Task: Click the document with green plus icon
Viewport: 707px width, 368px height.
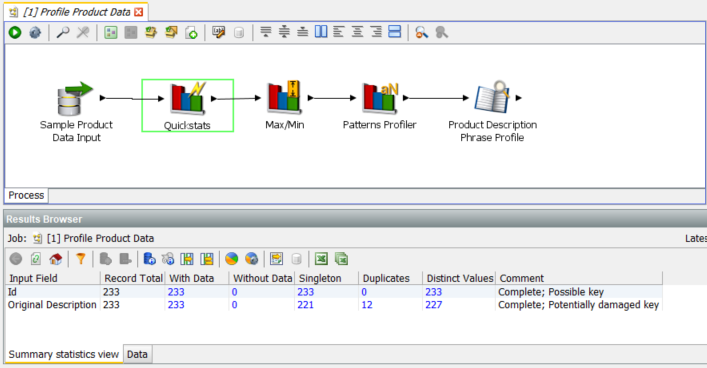Action: coord(191,32)
